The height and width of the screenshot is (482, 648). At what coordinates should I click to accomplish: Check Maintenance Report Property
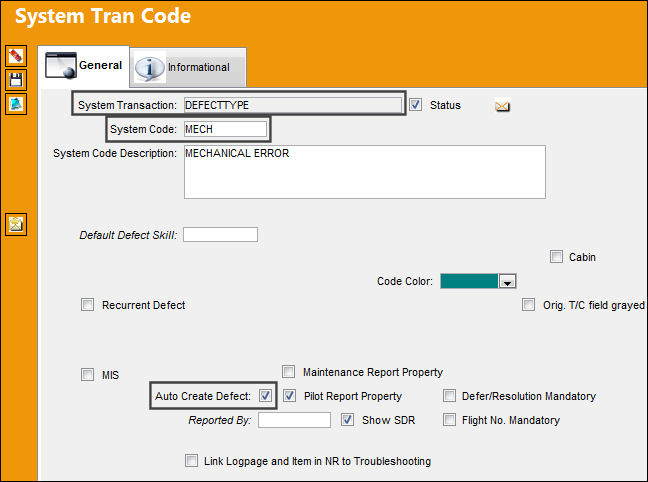288,372
